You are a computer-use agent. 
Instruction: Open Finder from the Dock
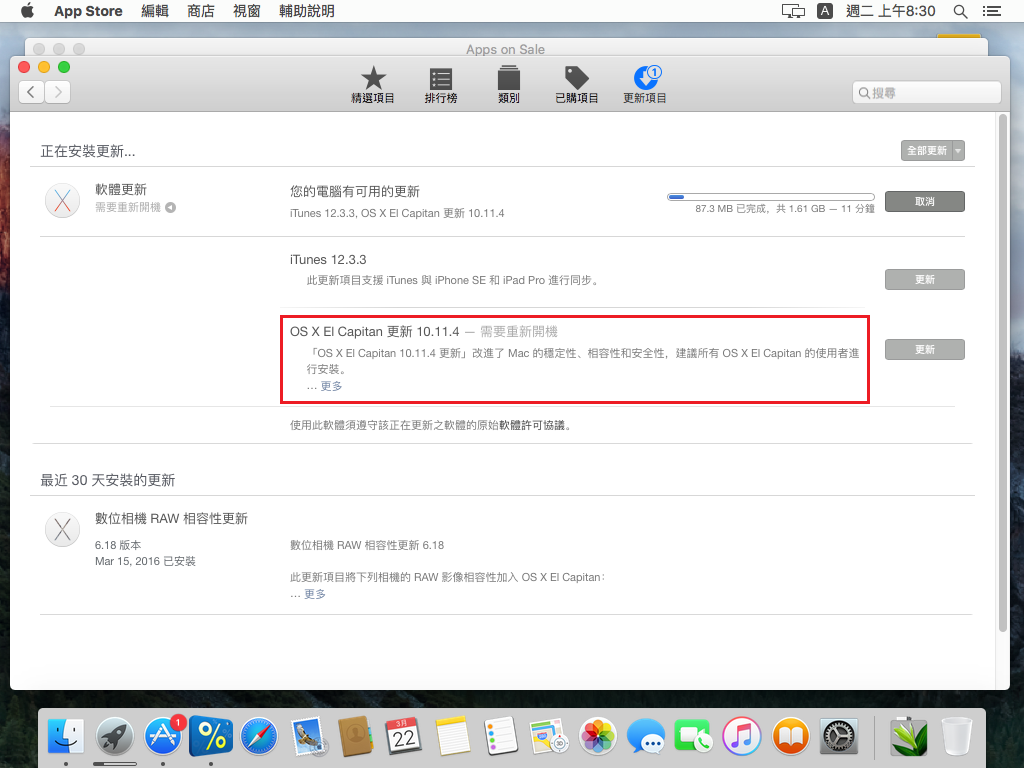click(x=66, y=736)
